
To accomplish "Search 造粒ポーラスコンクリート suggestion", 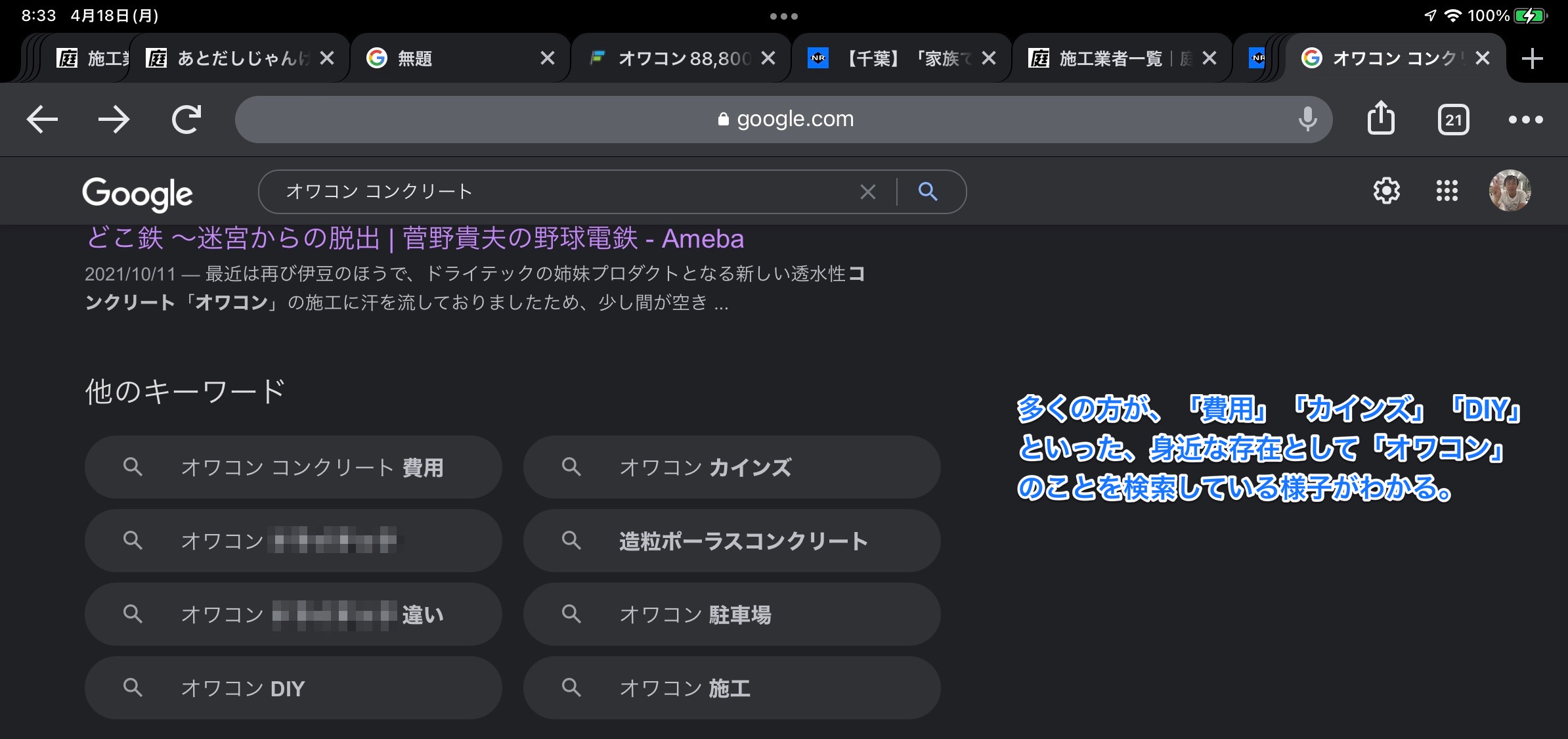I will [732, 541].
